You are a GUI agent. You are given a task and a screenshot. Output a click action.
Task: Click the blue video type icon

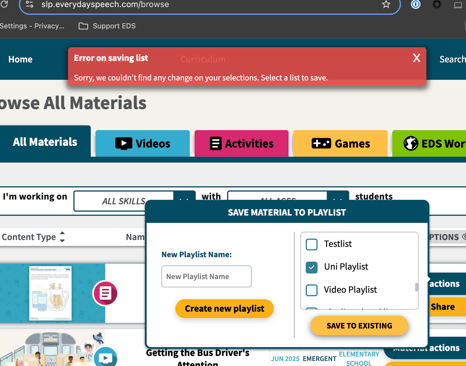(106, 357)
